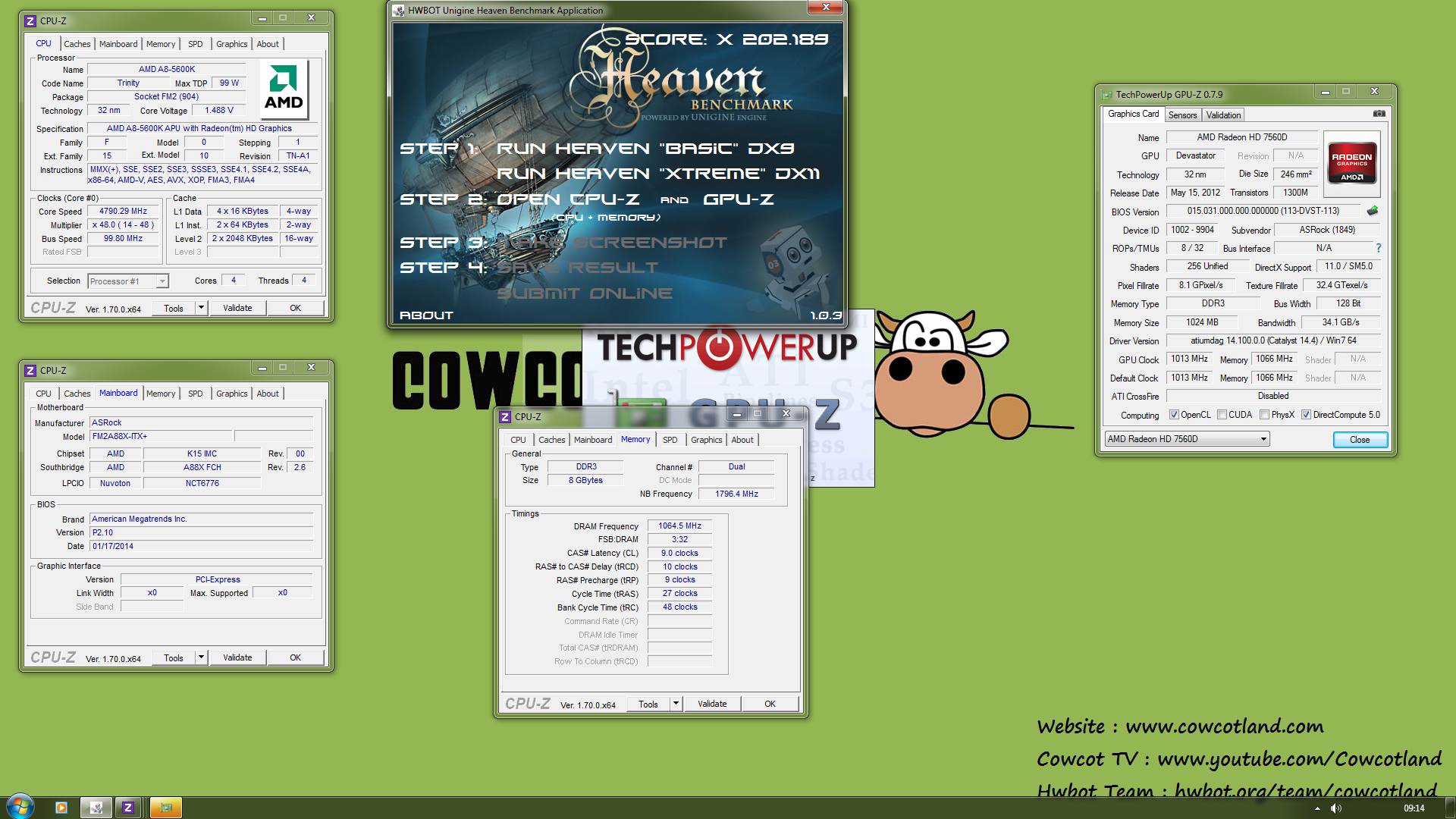Screen dimensions: 1456x819
Task: Click the GPU-Z window title bar icon
Action: [1106, 94]
